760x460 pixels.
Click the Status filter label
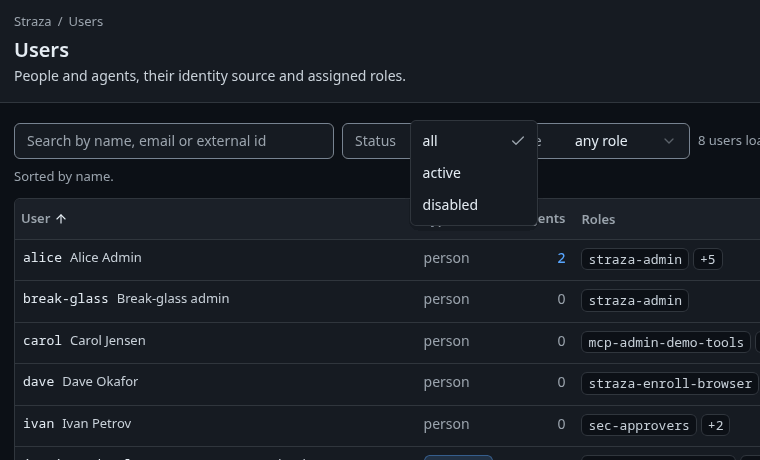(x=375, y=141)
